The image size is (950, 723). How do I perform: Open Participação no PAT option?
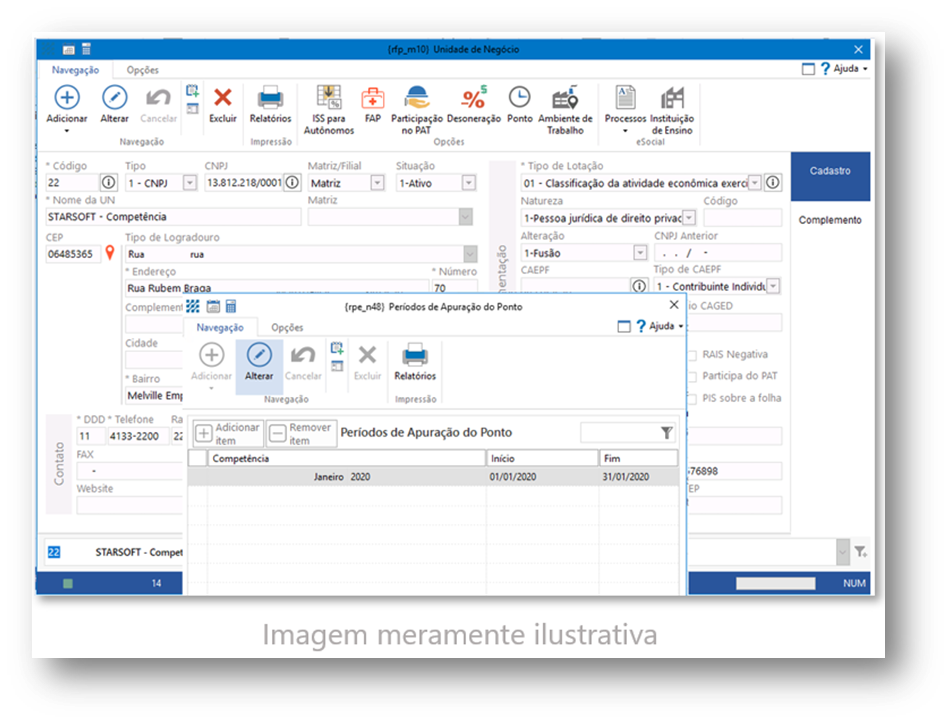416,98
